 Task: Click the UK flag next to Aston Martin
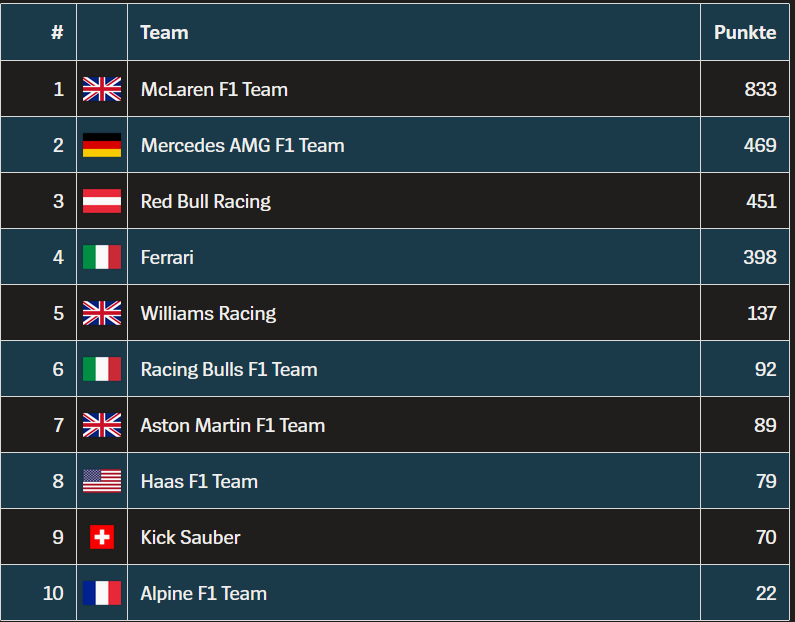point(102,425)
